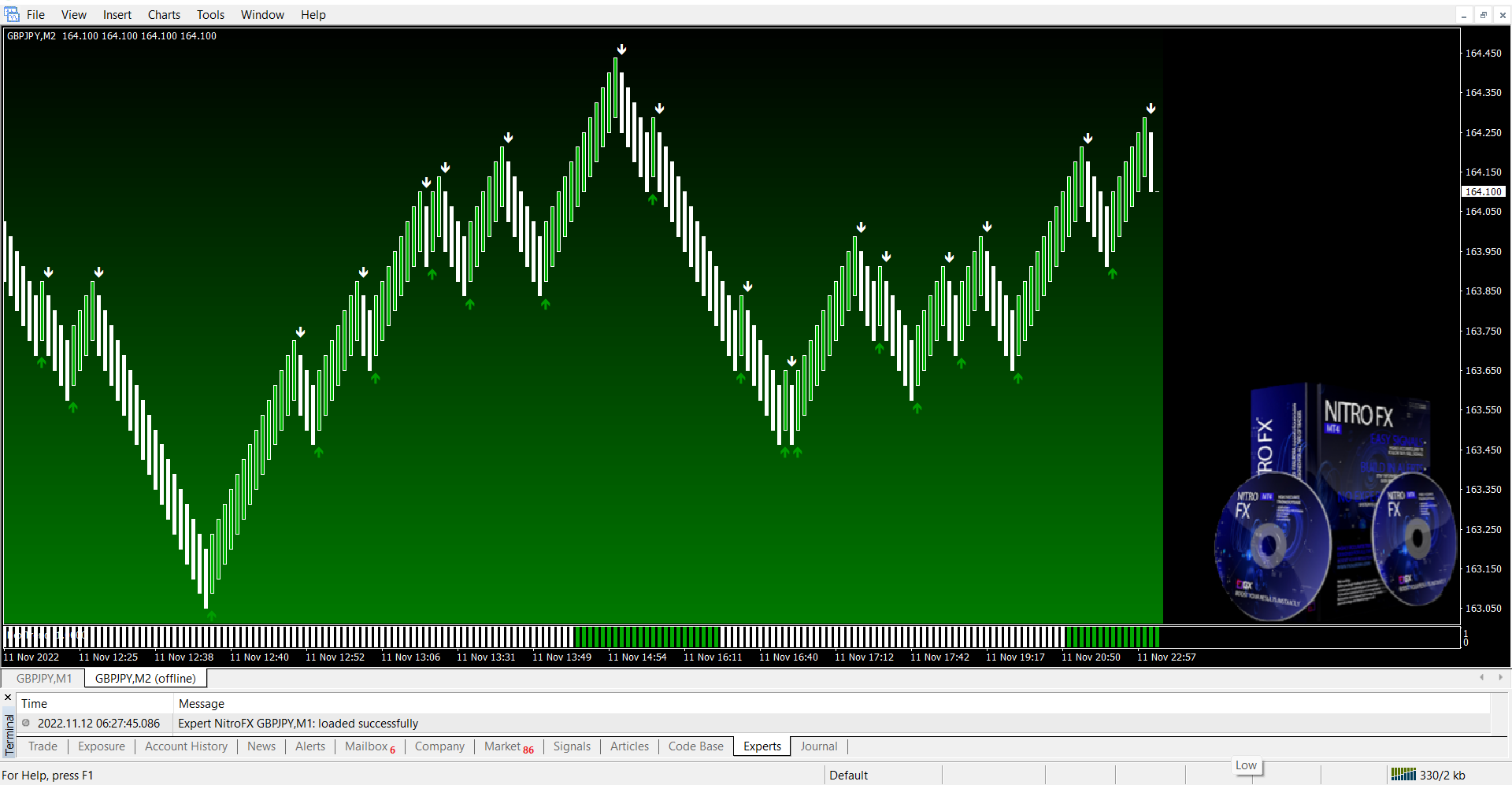Switch to the GBPJPY,M1 chart tab
Viewport: 1512px width, 785px height.
(44, 678)
